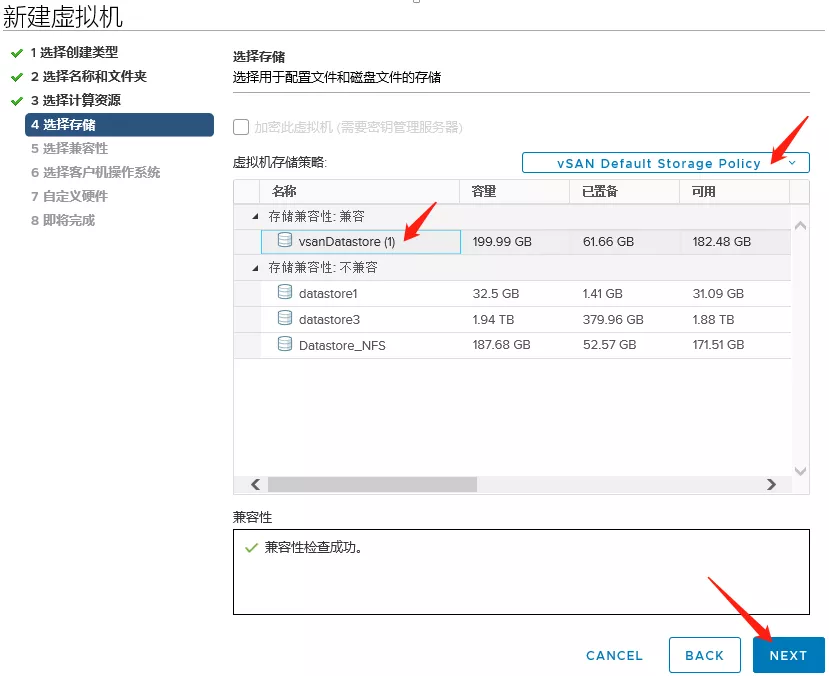Select step 4 选择存储 in wizard

(118, 124)
